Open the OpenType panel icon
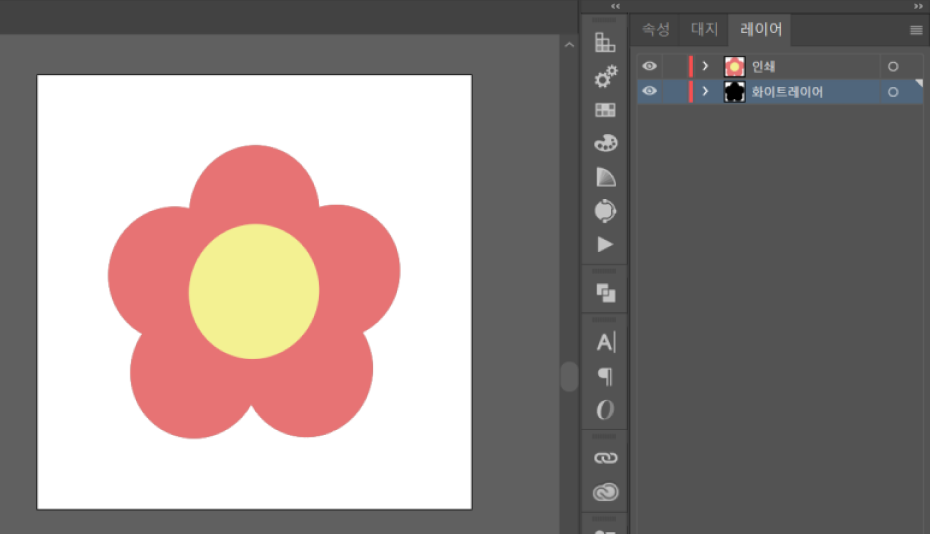930x534 pixels. [605, 410]
